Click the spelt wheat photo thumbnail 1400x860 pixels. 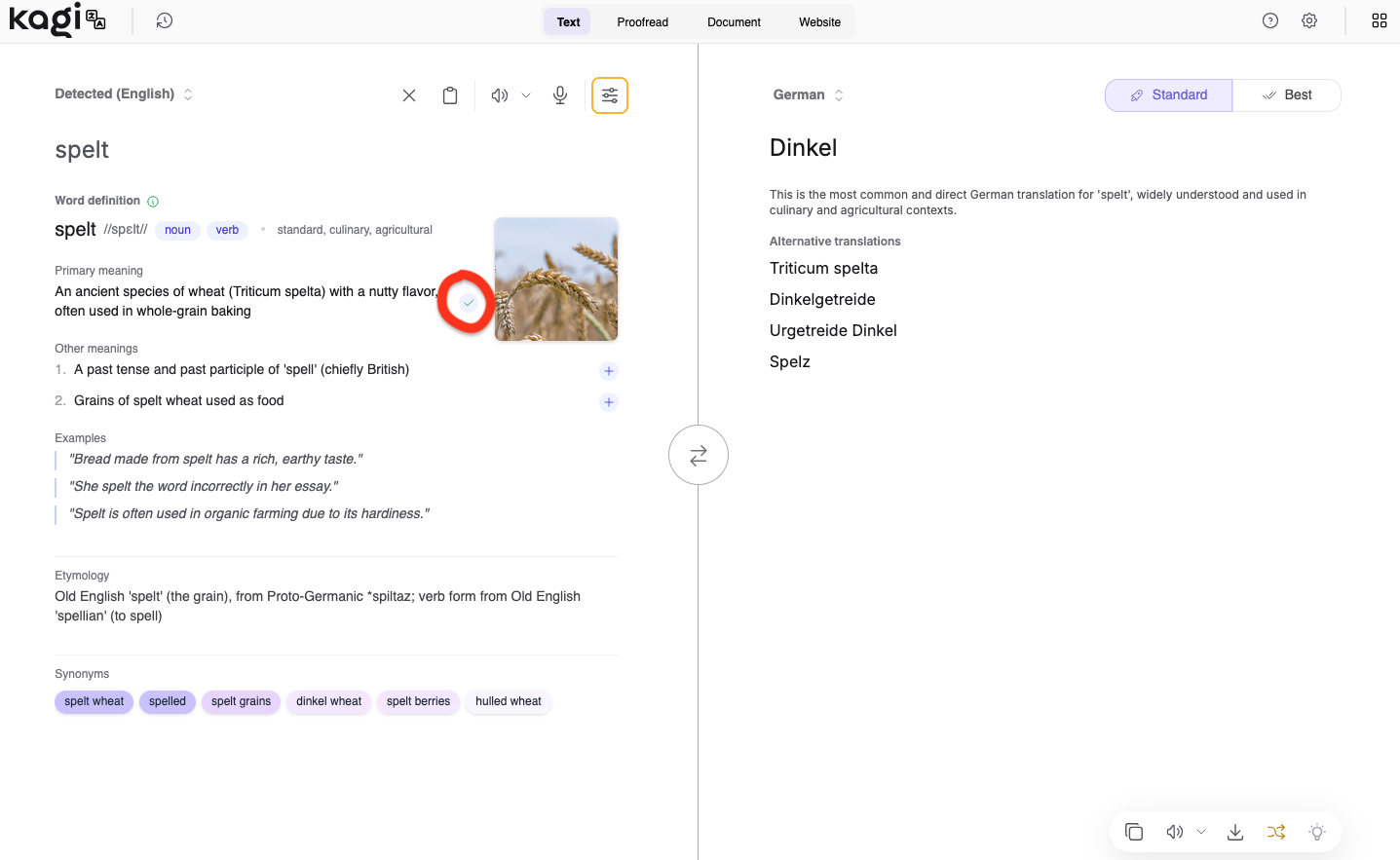(556, 279)
